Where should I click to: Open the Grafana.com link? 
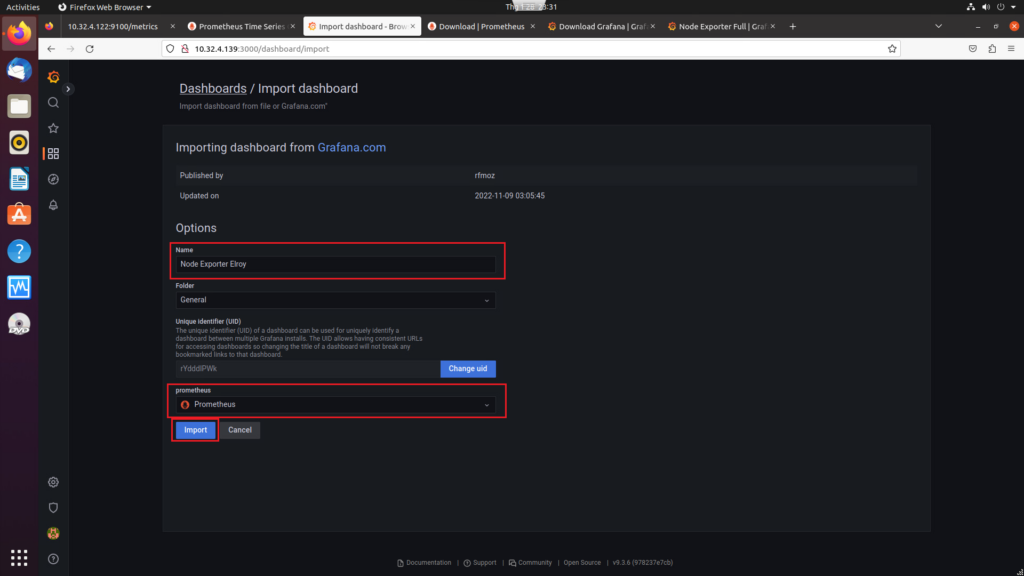(351, 148)
